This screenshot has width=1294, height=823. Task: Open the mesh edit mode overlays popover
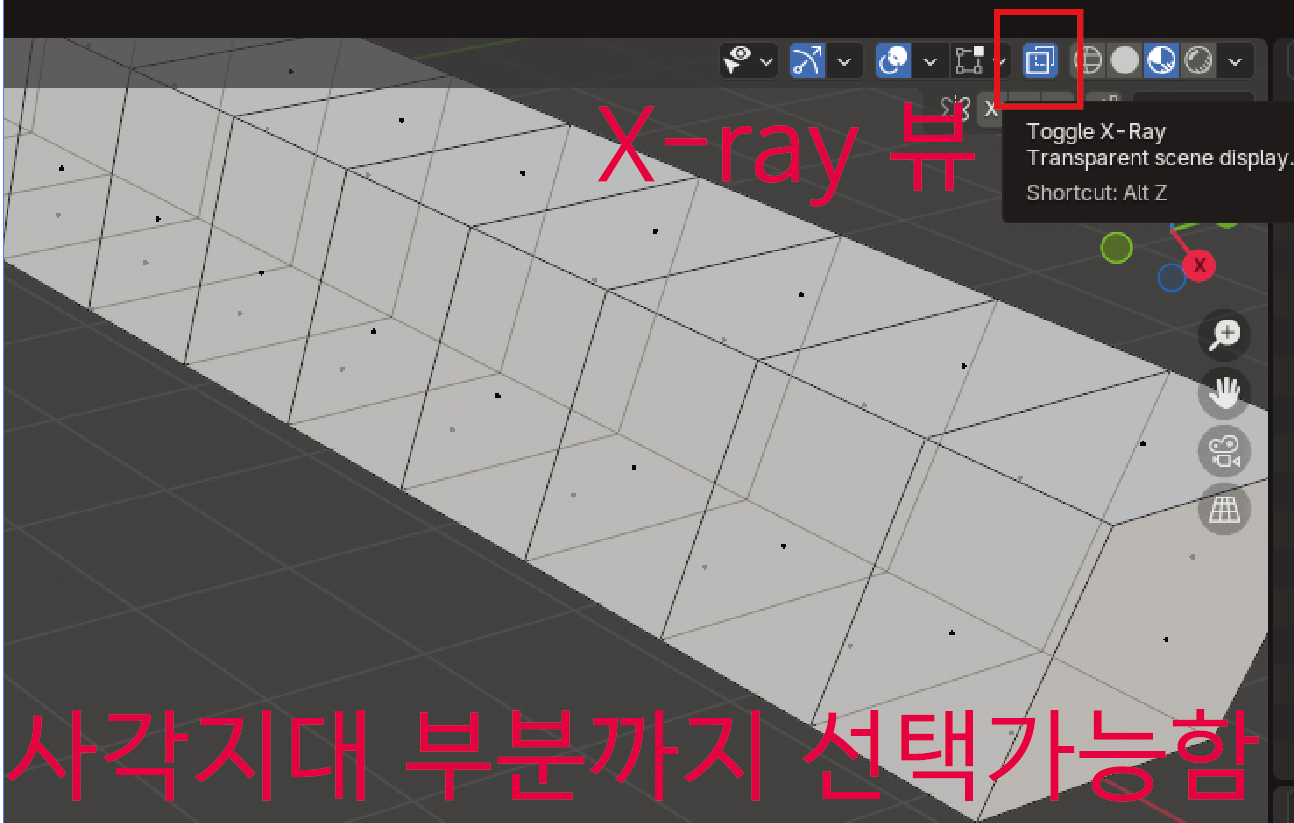click(x=978, y=62)
